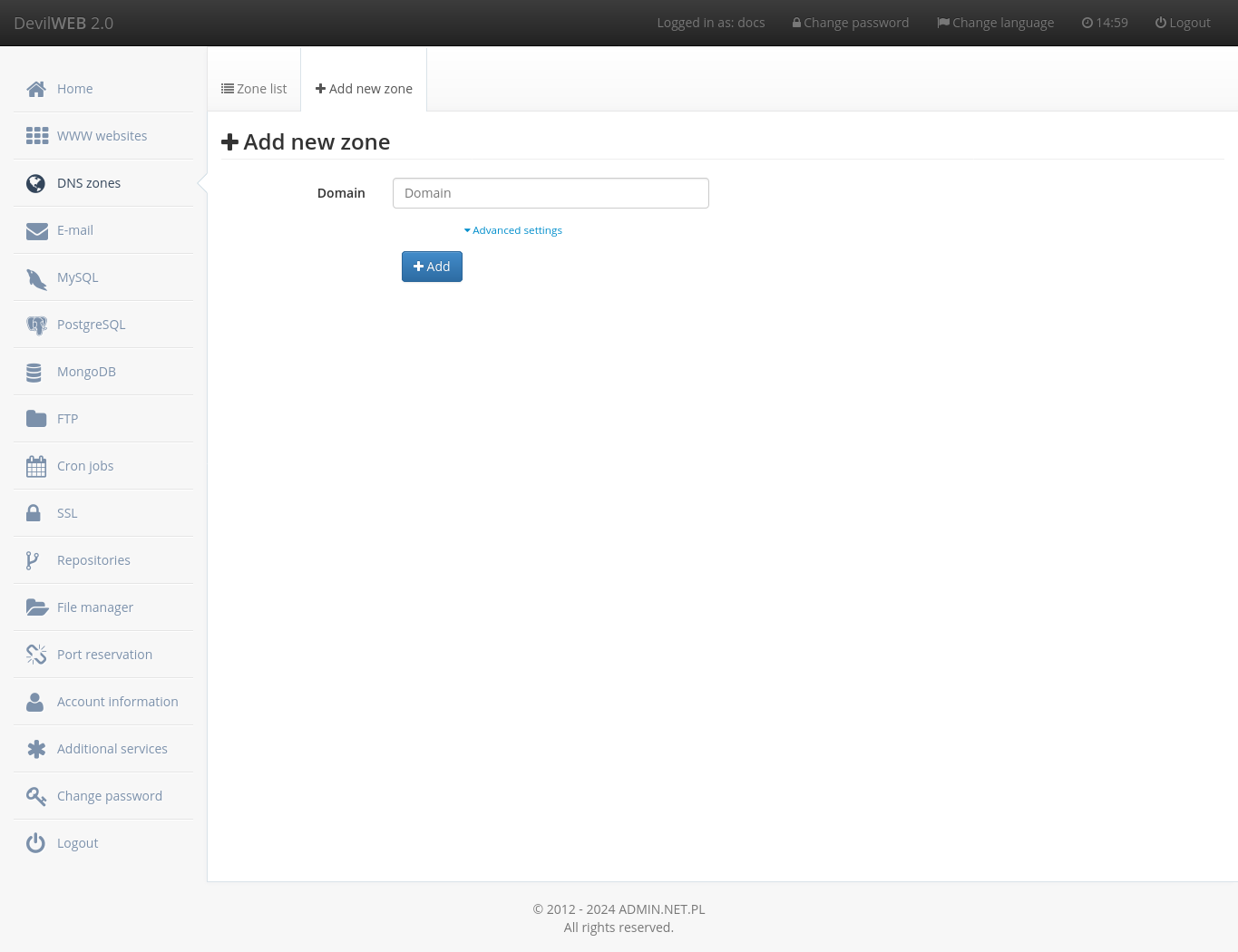Open Cron jobs via the calendar icon

(36, 465)
